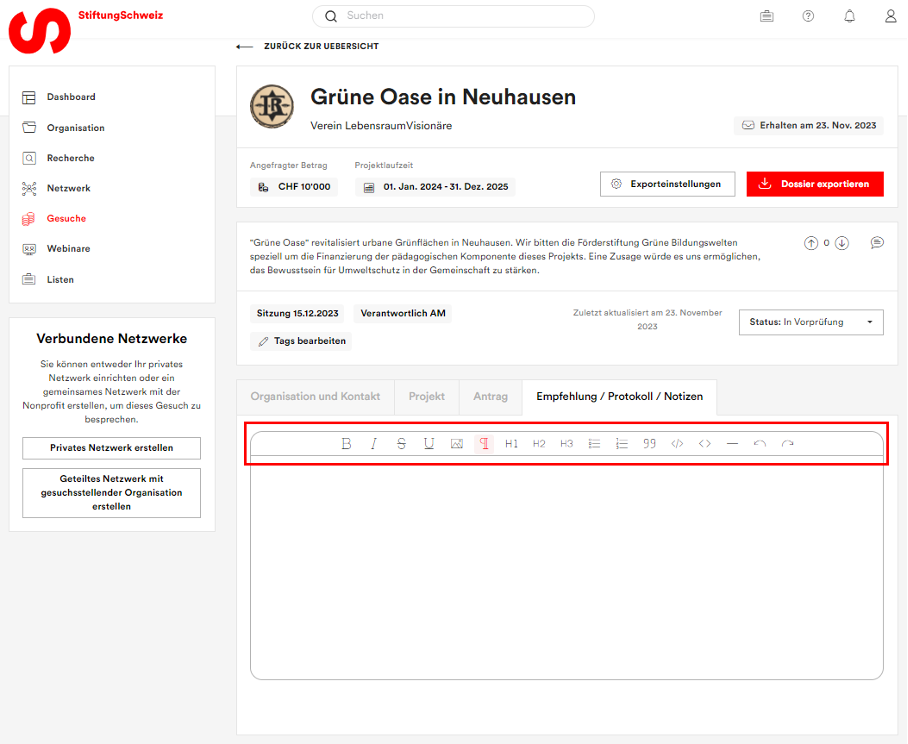The width and height of the screenshot is (908, 744).
Task: Click the Dossier exportieren button
Action: 815,184
